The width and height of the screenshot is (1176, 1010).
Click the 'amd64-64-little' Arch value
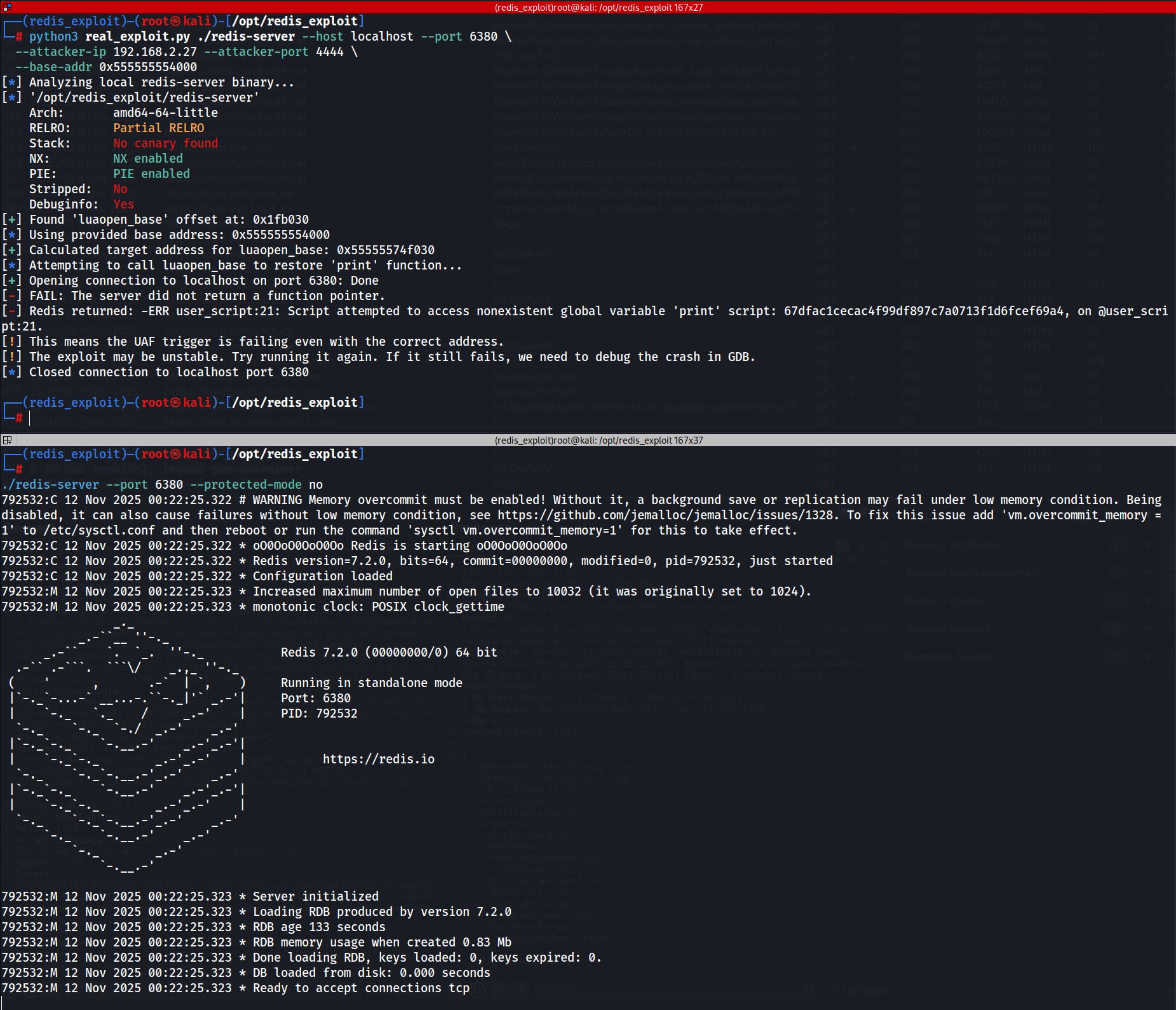[165, 113]
